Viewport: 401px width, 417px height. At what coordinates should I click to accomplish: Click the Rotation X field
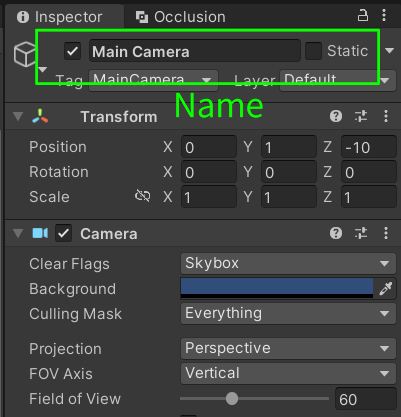[209, 172]
